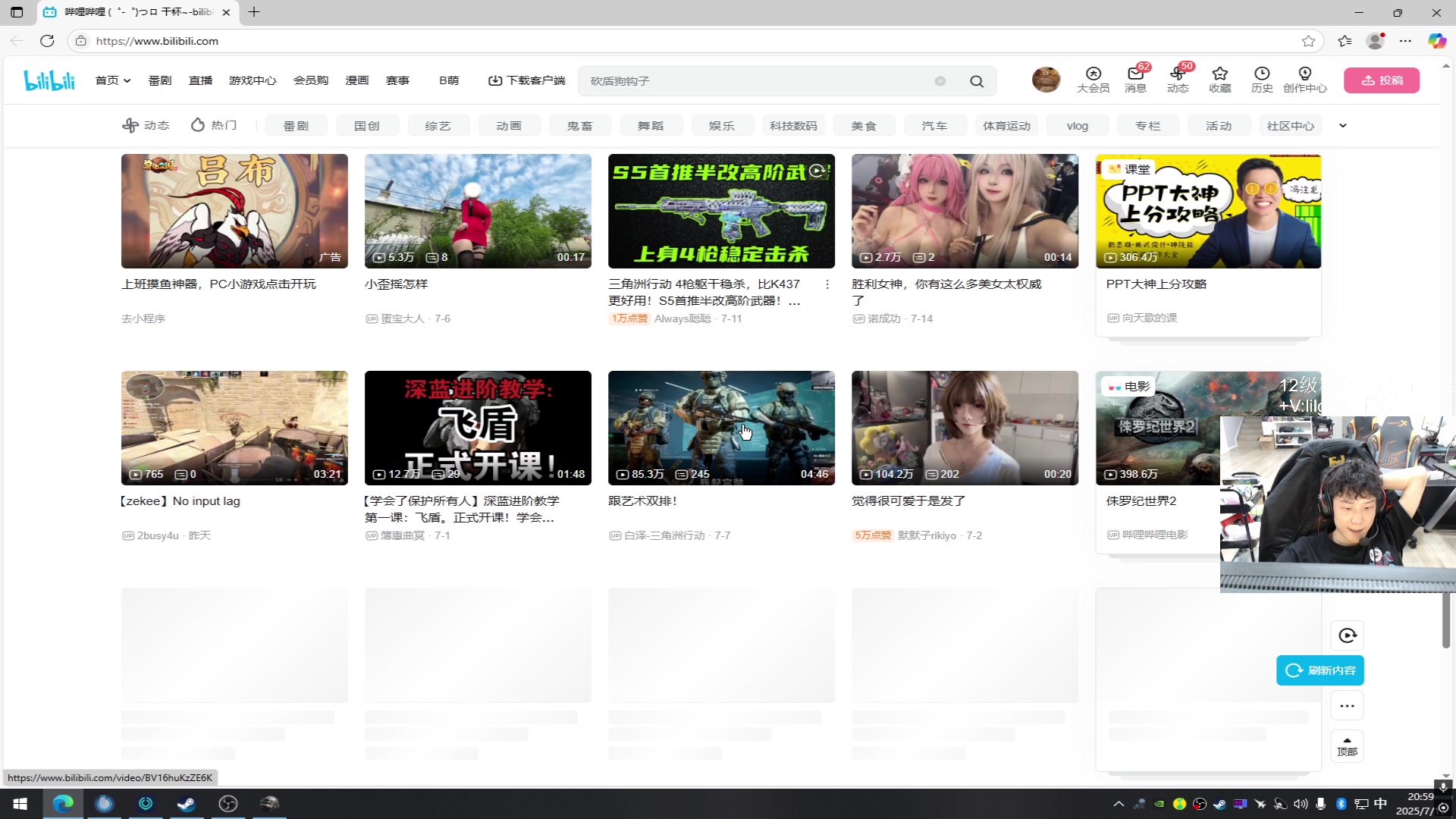The width and height of the screenshot is (1456, 819).
Task: Click the browser refresh button
Action: 47,41
